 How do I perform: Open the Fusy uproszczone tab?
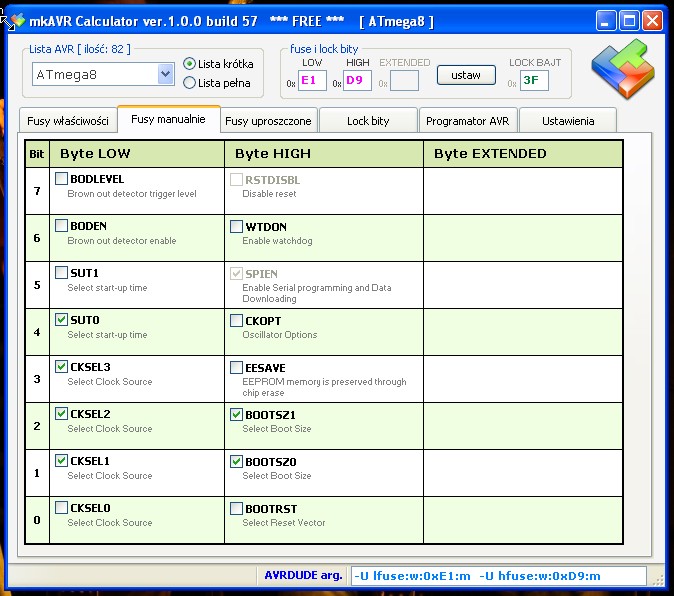[x=269, y=121]
